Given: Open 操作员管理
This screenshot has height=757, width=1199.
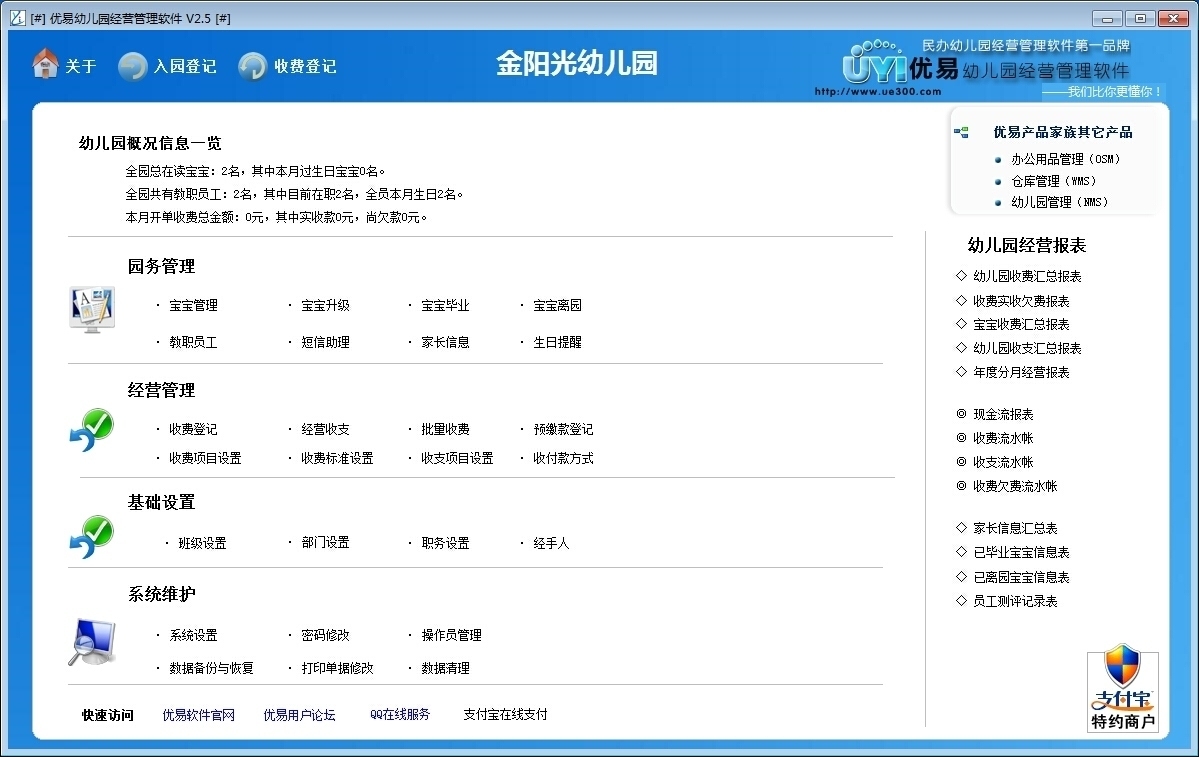Looking at the screenshot, I should click(451, 635).
